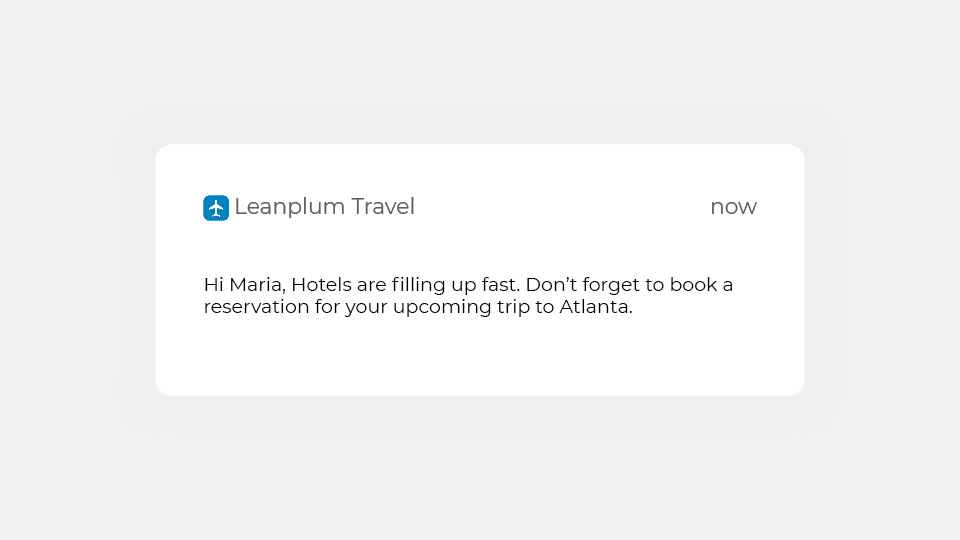
Task: Click the word "book" in the message
Action: point(692,285)
